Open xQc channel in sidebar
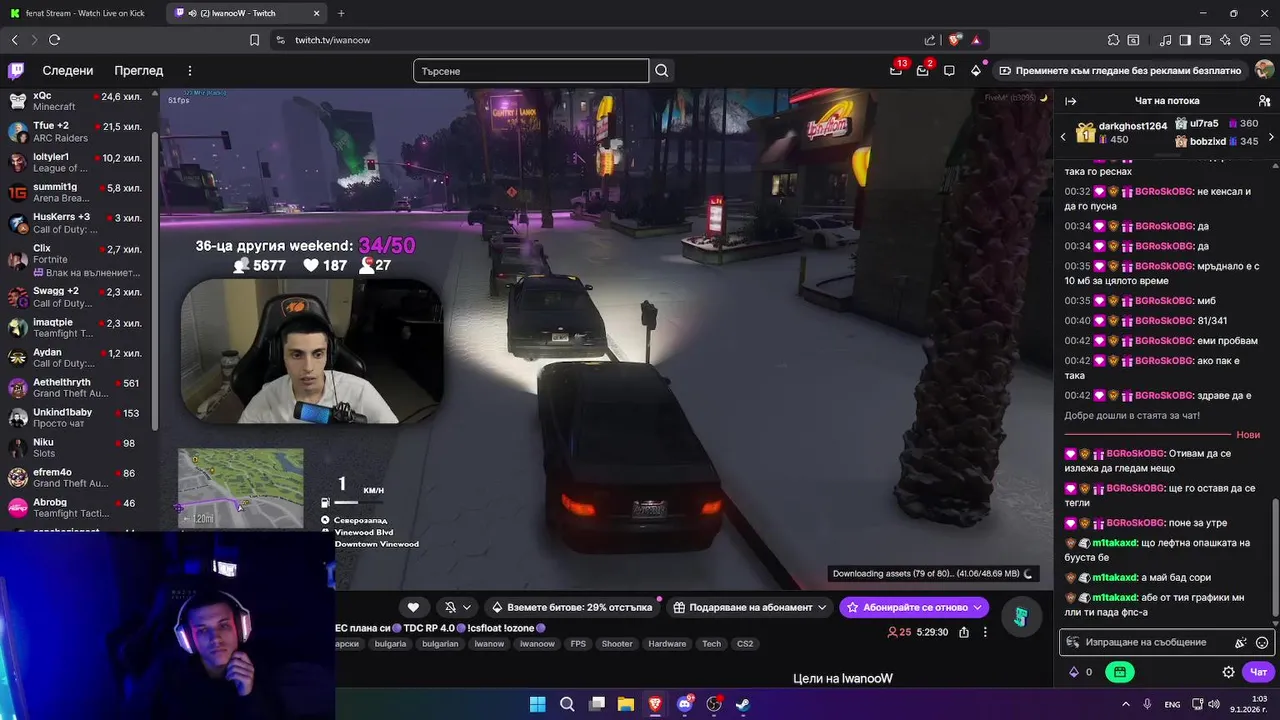Screen dimensions: 1280x720 pyautogui.click(x=78, y=101)
